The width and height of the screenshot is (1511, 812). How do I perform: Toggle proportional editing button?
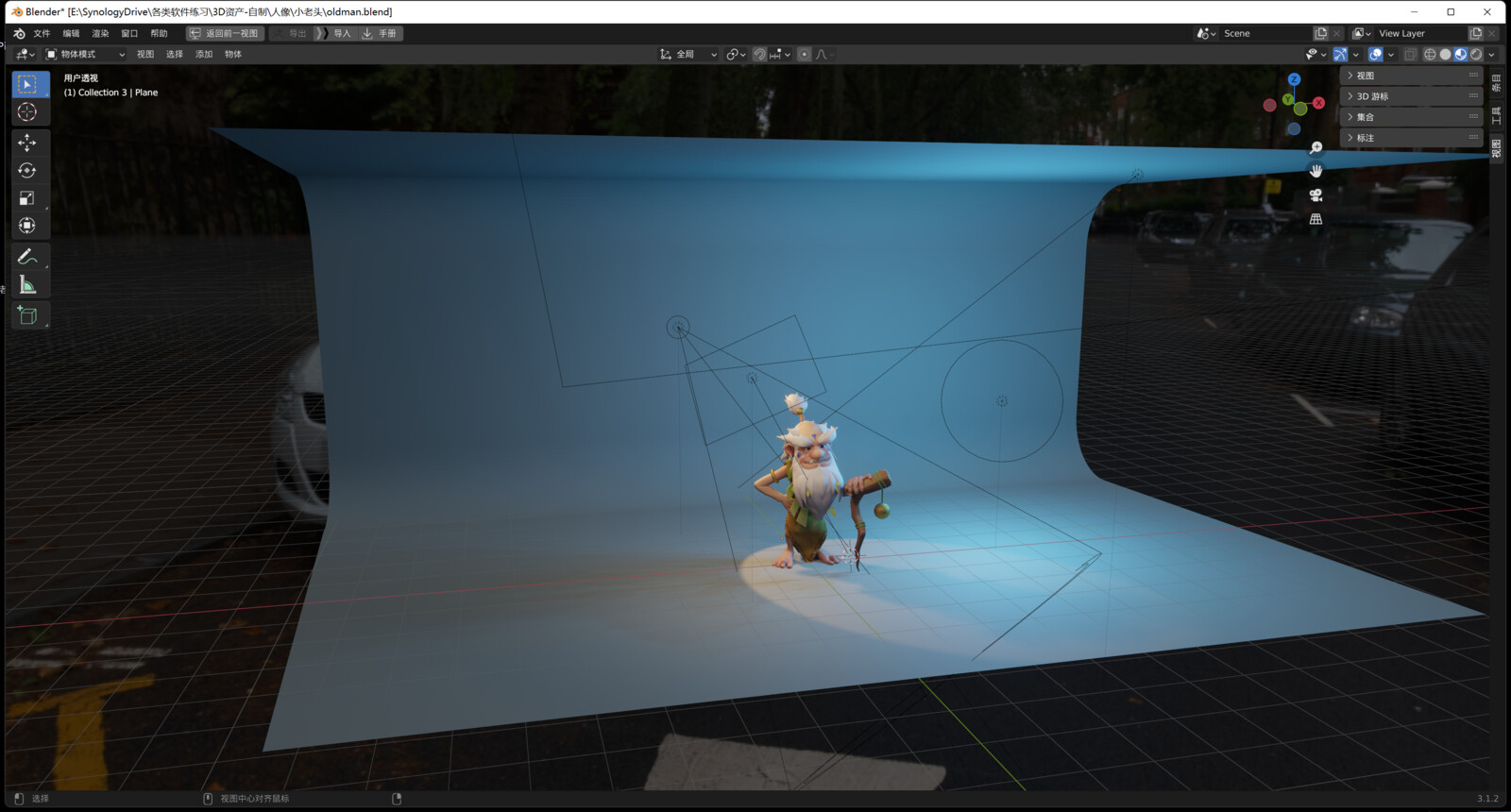click(804, 55)
